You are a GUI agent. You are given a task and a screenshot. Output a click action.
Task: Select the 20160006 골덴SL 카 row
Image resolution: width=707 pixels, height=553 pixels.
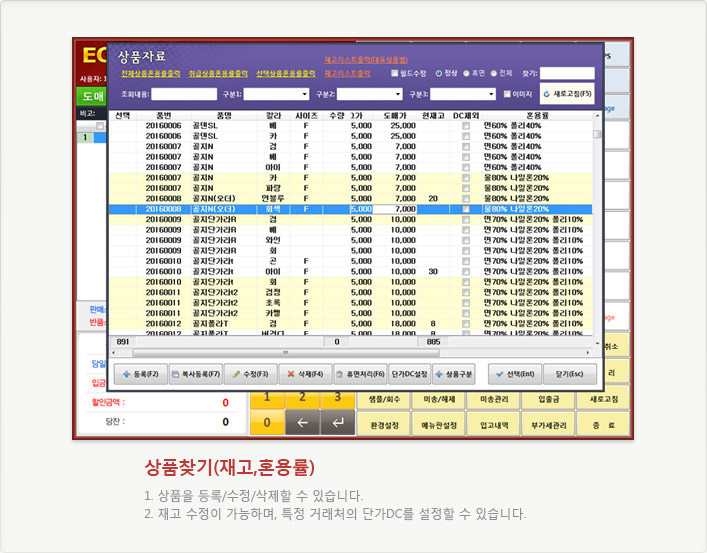[351, 136]
